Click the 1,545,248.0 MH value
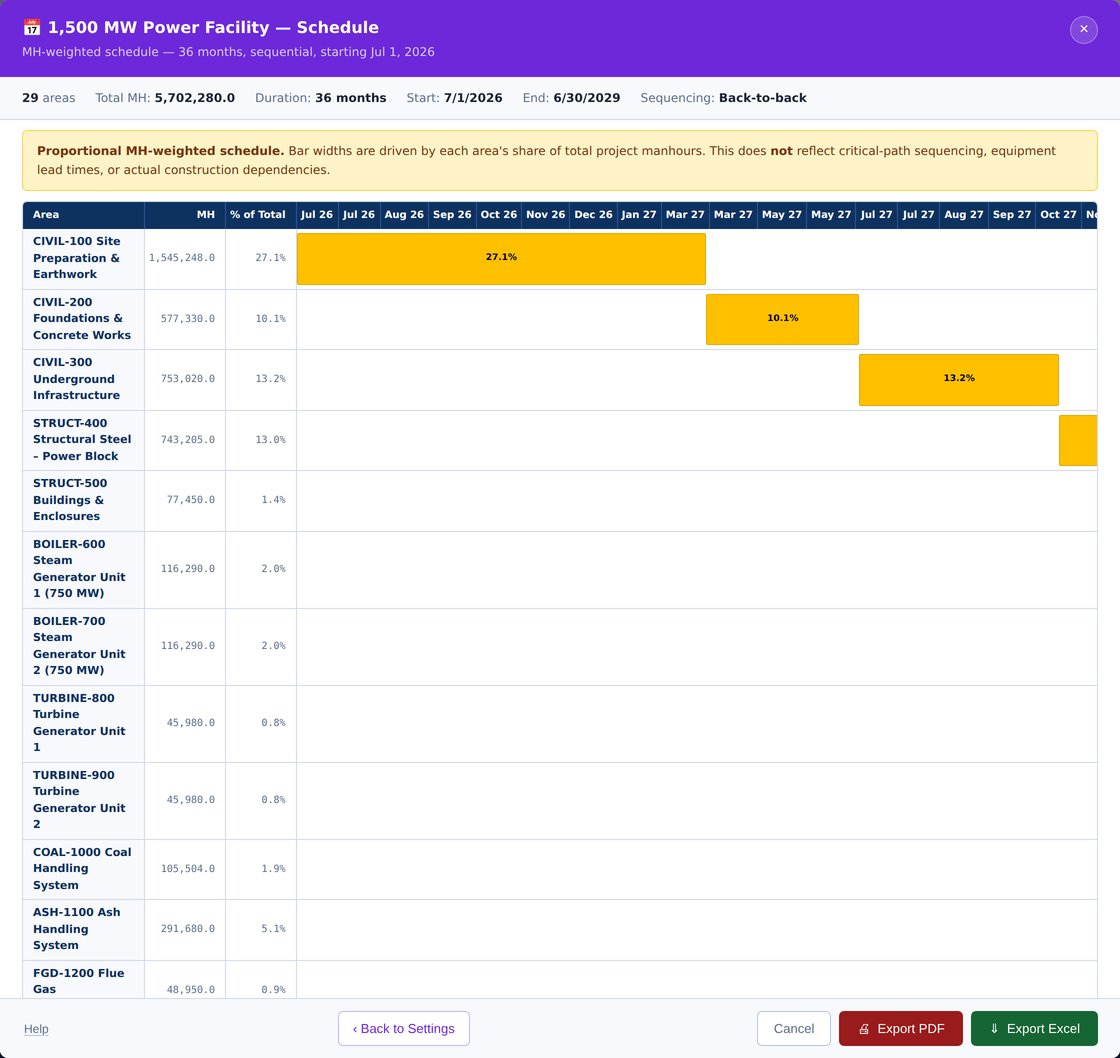The width and height of the screenshot is (1120, 1058). pyautogui.click(x=181, y=258)
